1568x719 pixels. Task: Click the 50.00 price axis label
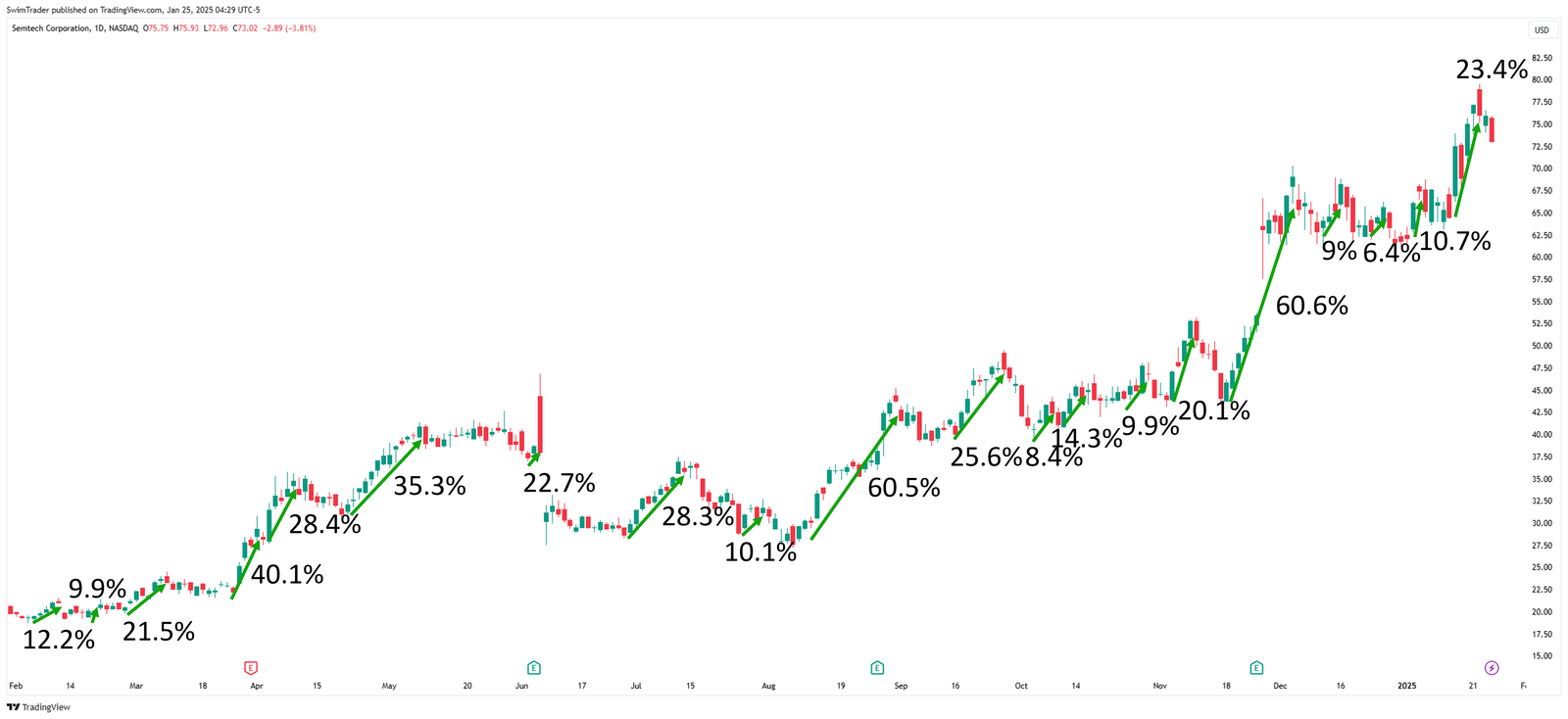1542,346
